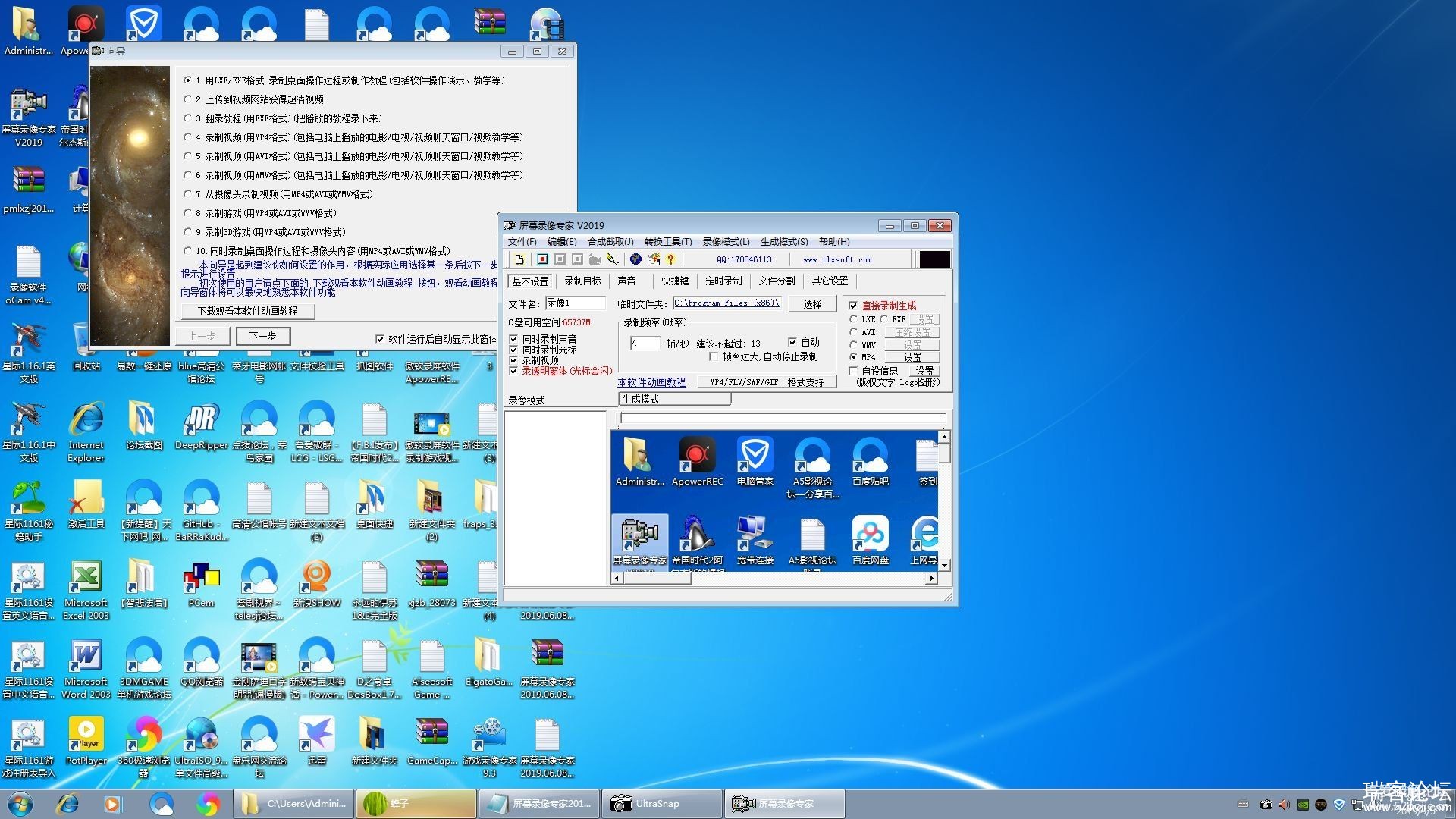This screenshot has width=1456, height=819.
Task: Enable 帧率过大,自动停止录制 checkbox
Action: tap(714, 356)
